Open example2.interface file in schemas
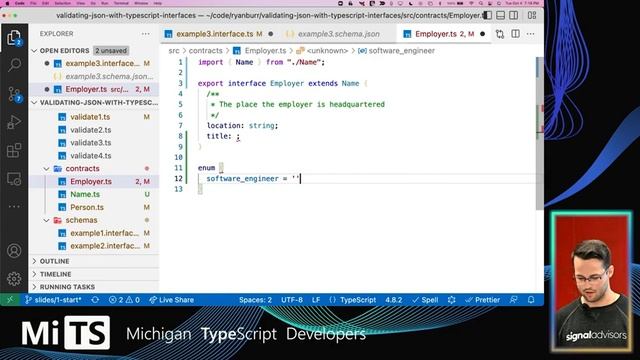 click(x=105, y=246)
